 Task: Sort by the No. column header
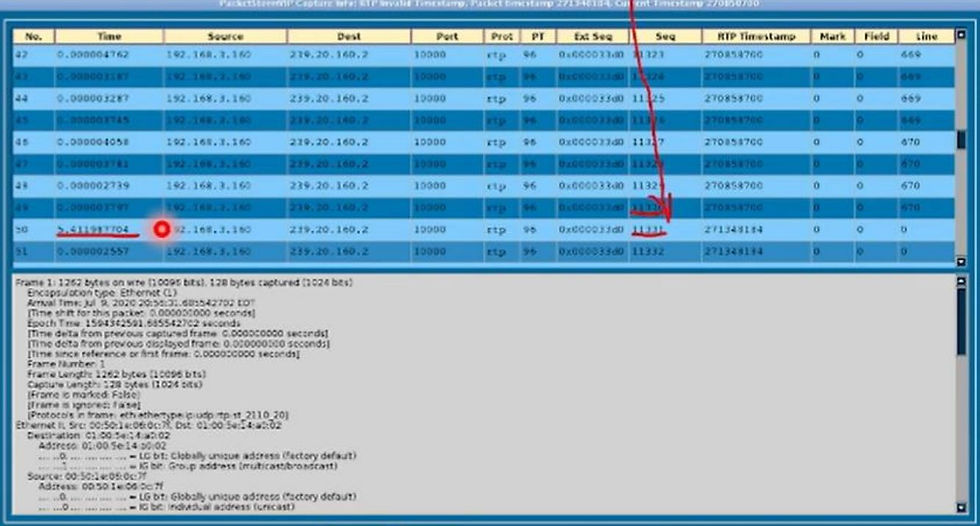click(x=34, y=36)
